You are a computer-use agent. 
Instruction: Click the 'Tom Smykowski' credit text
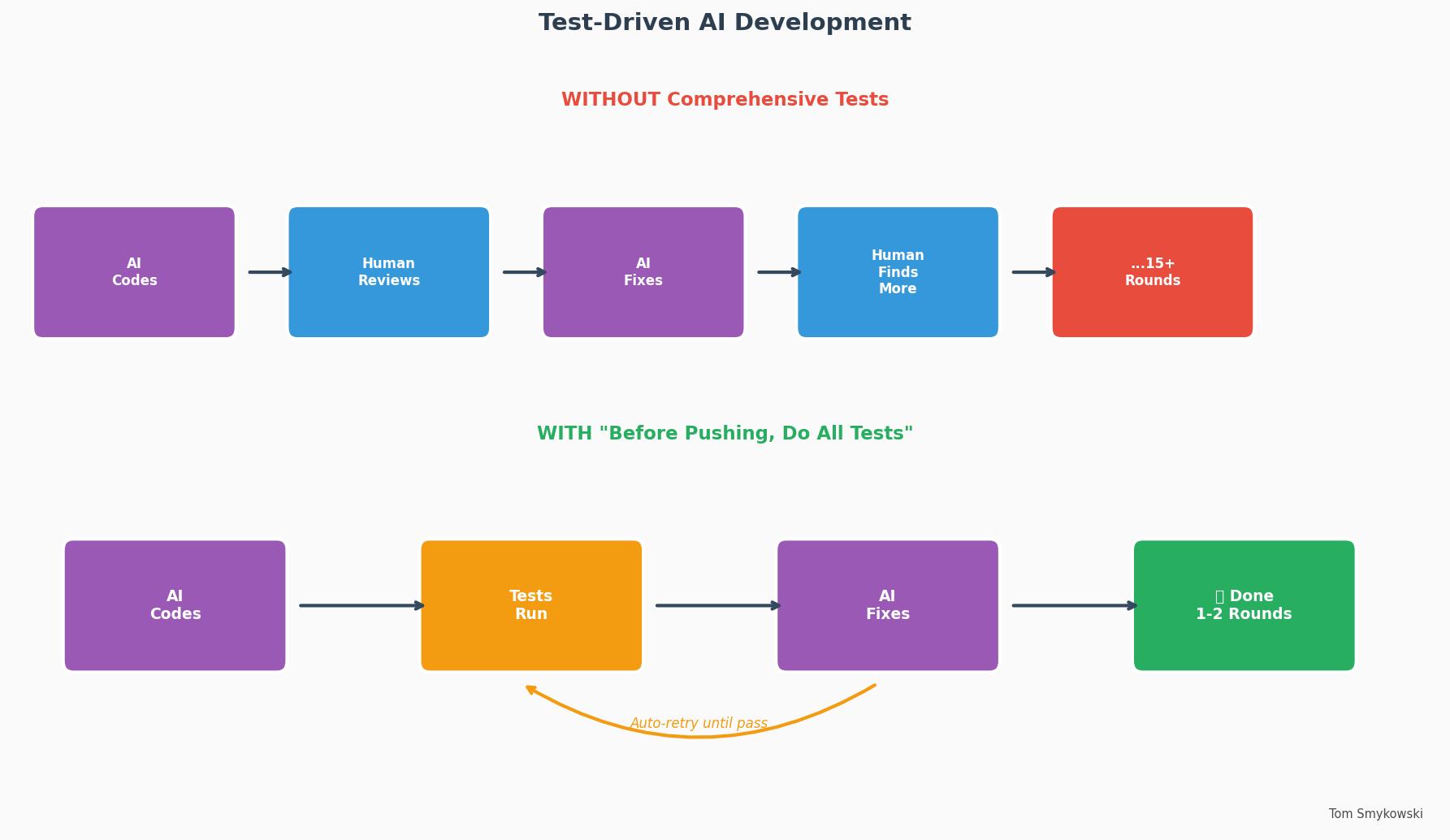(1375, 814)
